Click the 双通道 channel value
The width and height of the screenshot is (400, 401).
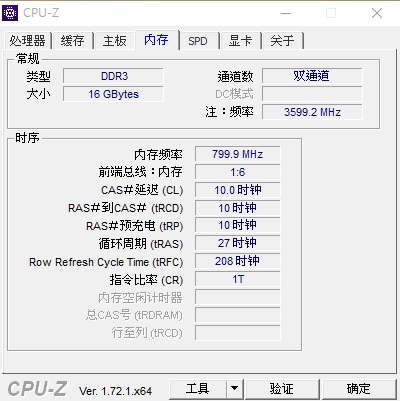pyautogui.click(x=312, y=76)
